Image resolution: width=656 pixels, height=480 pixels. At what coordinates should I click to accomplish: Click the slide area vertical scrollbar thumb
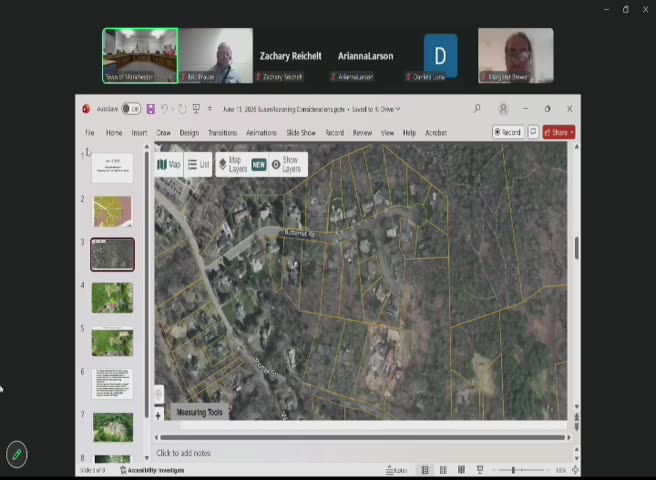(577, 248)
